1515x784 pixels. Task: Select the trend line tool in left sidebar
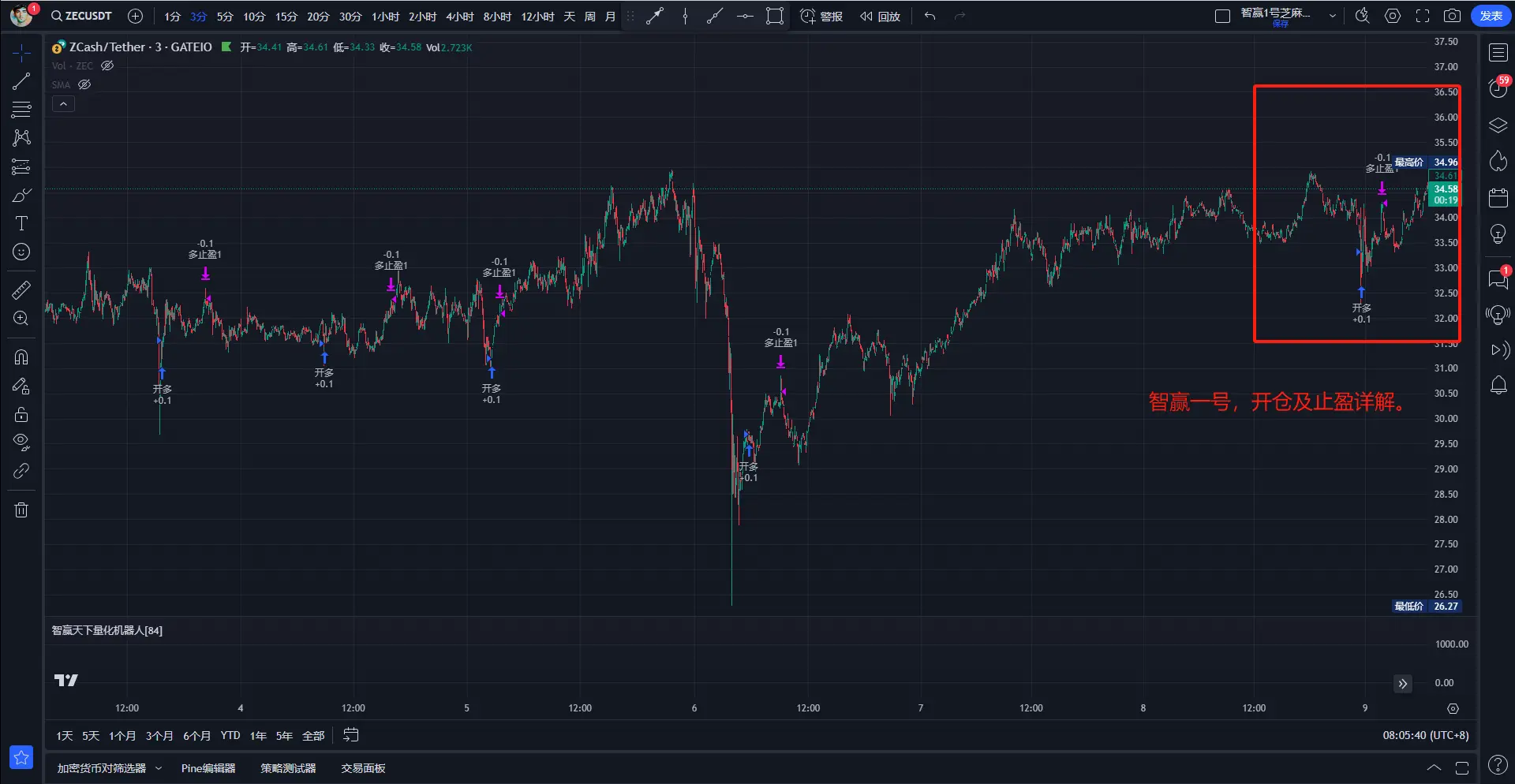click(21, 81)
